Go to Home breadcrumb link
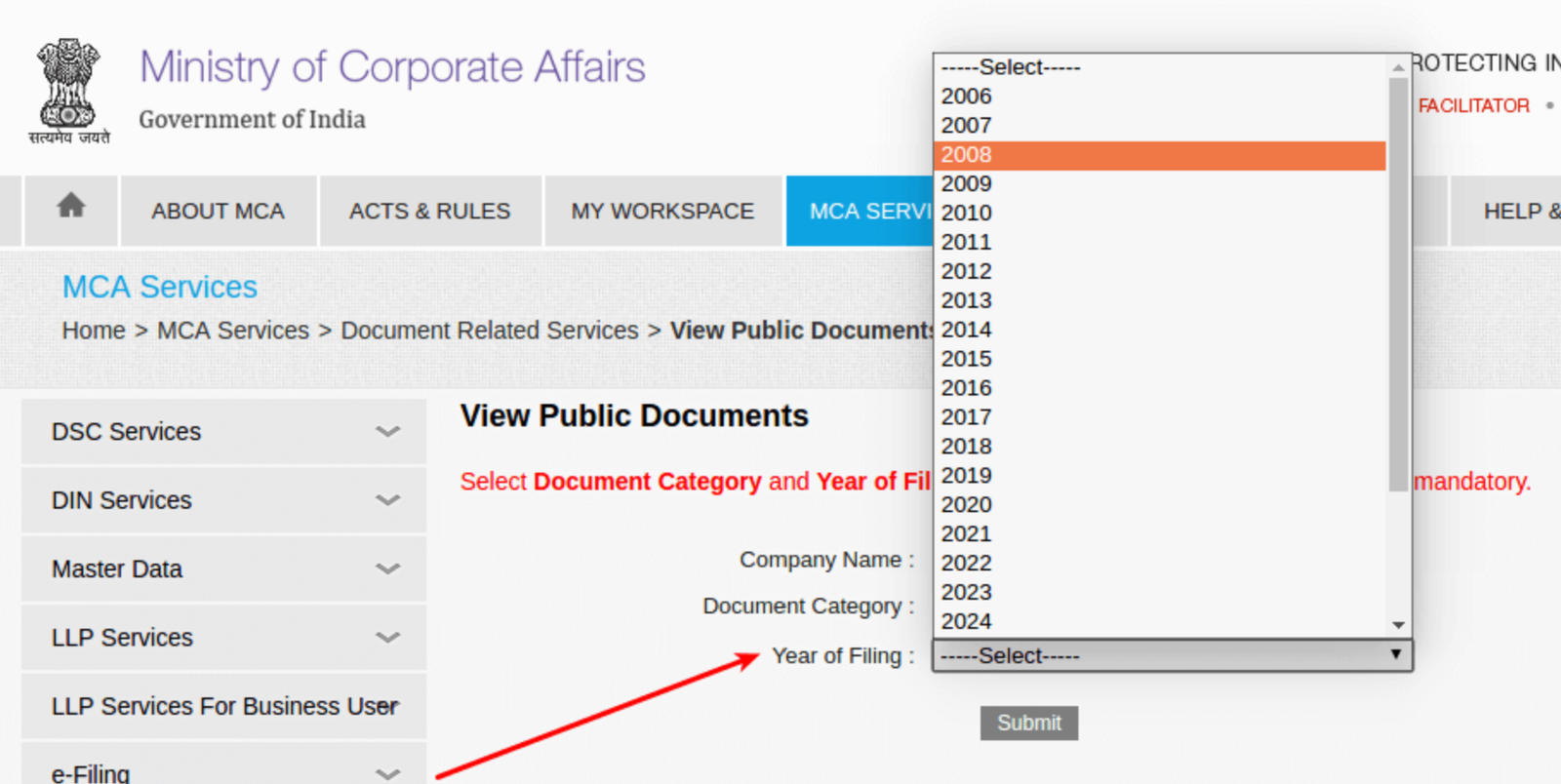 pos(94,331)
